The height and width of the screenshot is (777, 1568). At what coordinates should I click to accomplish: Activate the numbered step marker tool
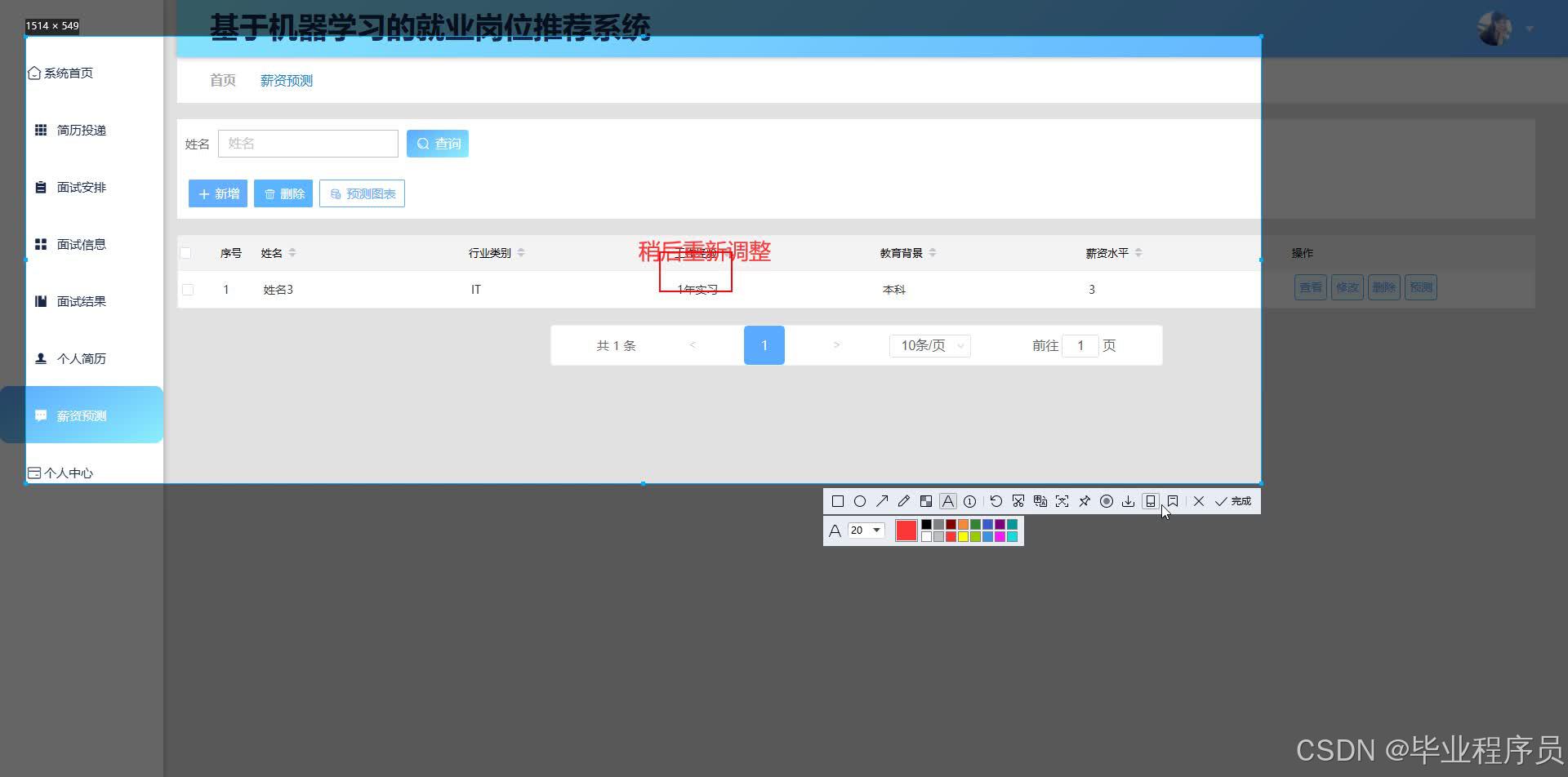point(969,500)
